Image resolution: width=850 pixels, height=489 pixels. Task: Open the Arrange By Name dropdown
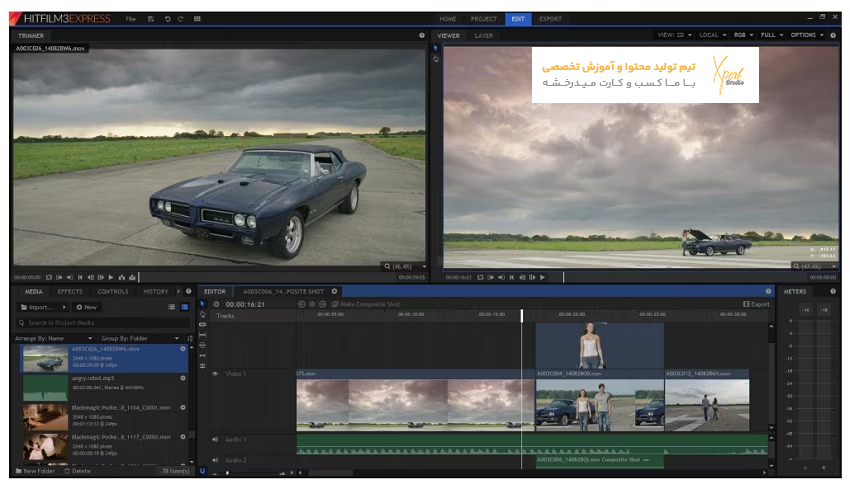[53, 338]
